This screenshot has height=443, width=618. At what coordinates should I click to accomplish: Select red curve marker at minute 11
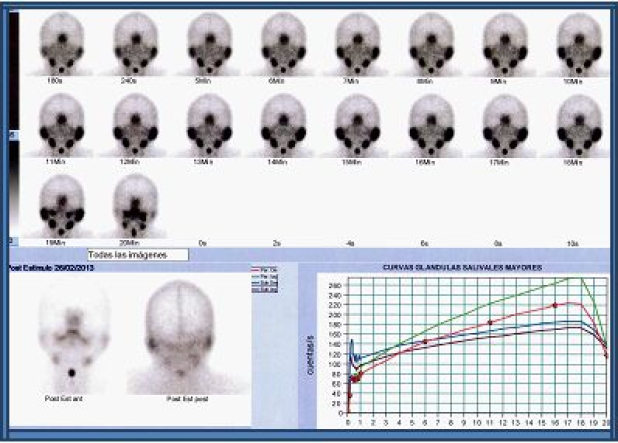(489, 323)
